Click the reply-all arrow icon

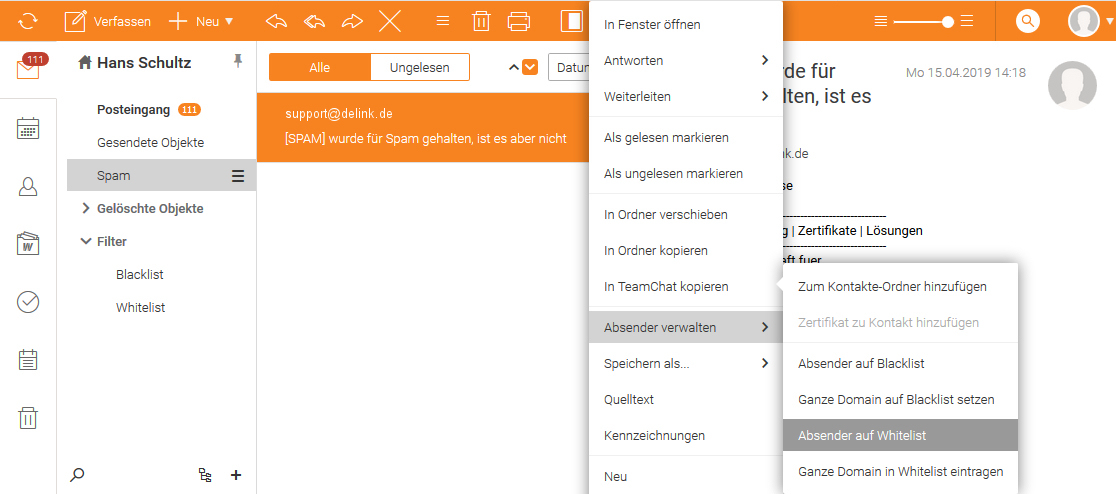coord(315,20)
